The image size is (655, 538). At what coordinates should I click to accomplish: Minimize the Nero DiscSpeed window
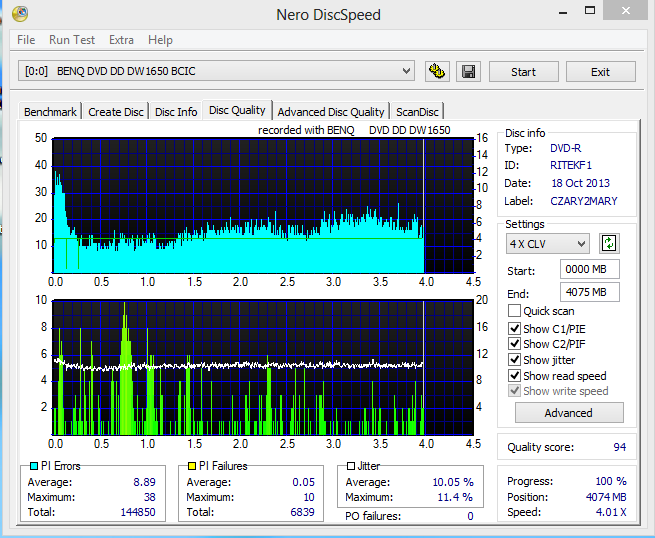pos(563,12)
